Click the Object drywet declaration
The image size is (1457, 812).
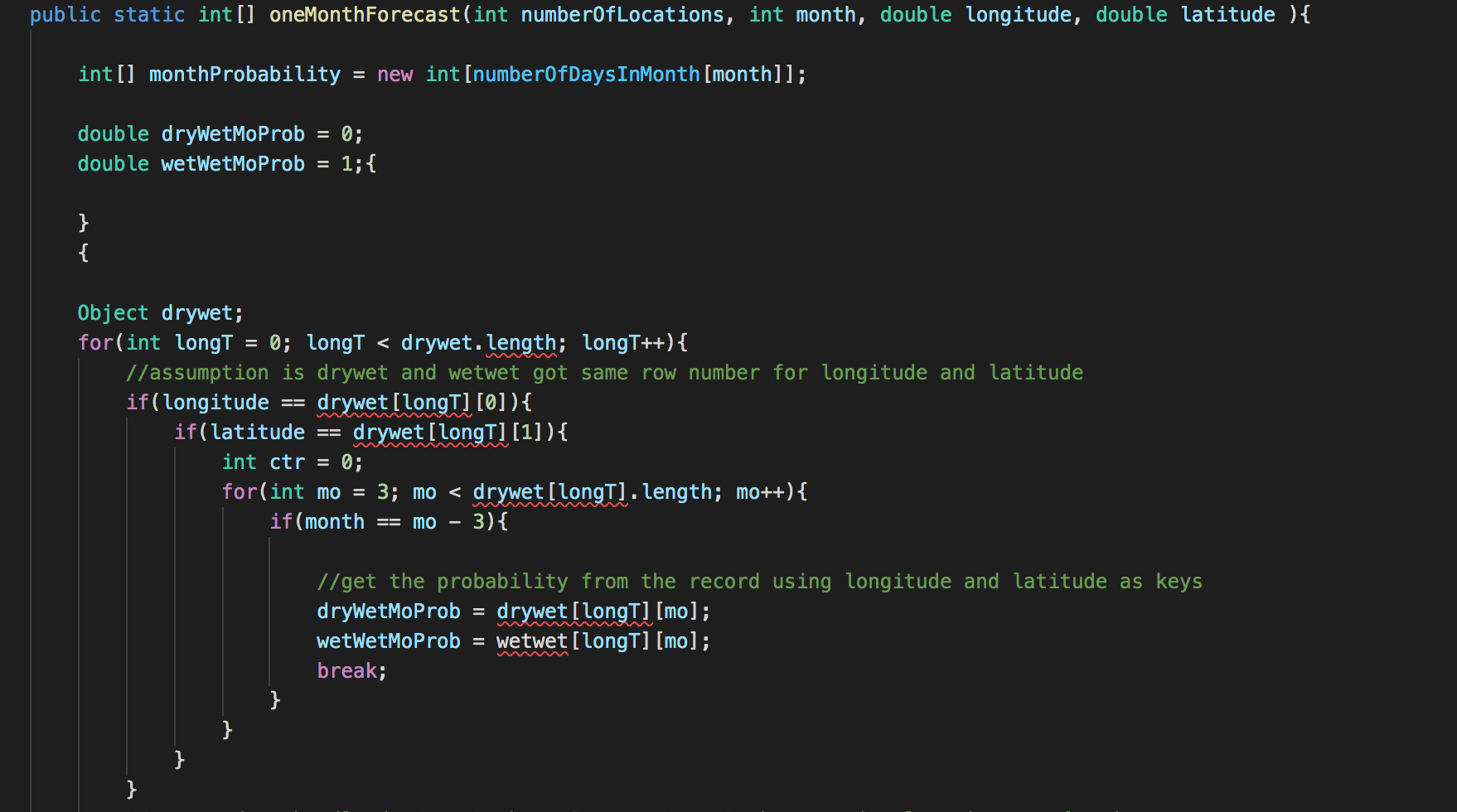[x=160, y=312]
